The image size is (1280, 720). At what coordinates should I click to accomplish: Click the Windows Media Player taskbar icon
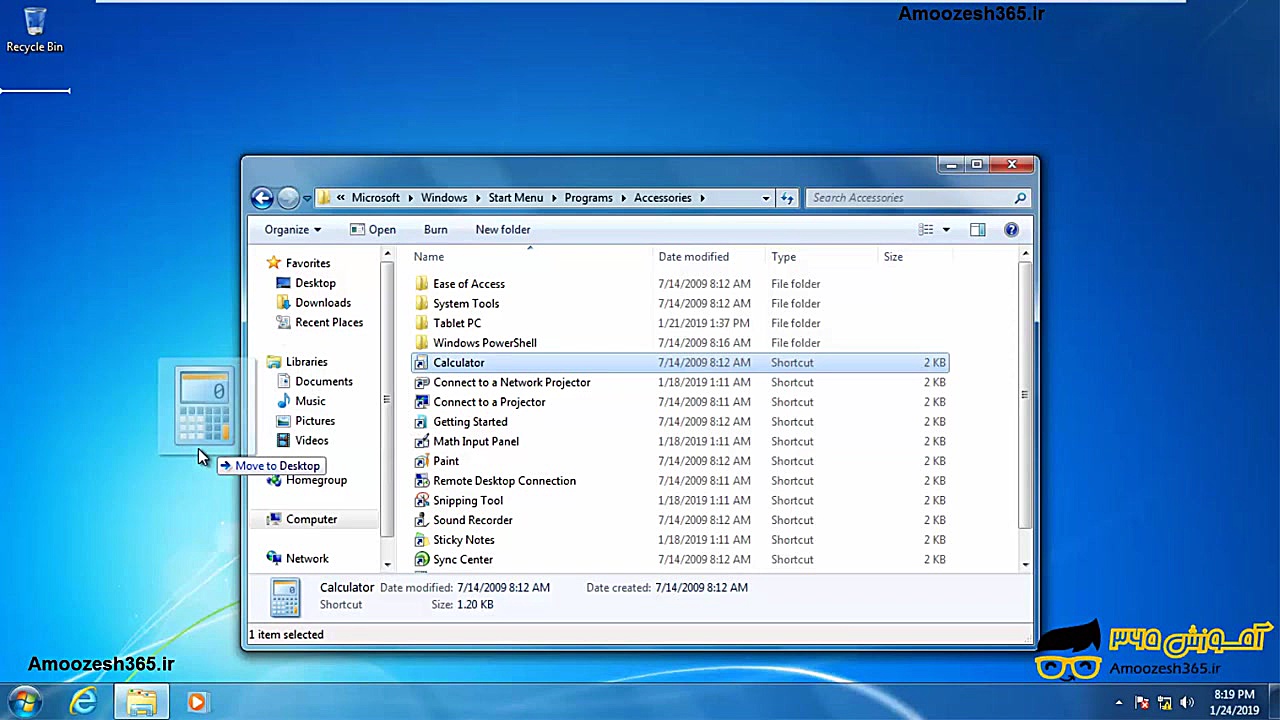point(196,702)
